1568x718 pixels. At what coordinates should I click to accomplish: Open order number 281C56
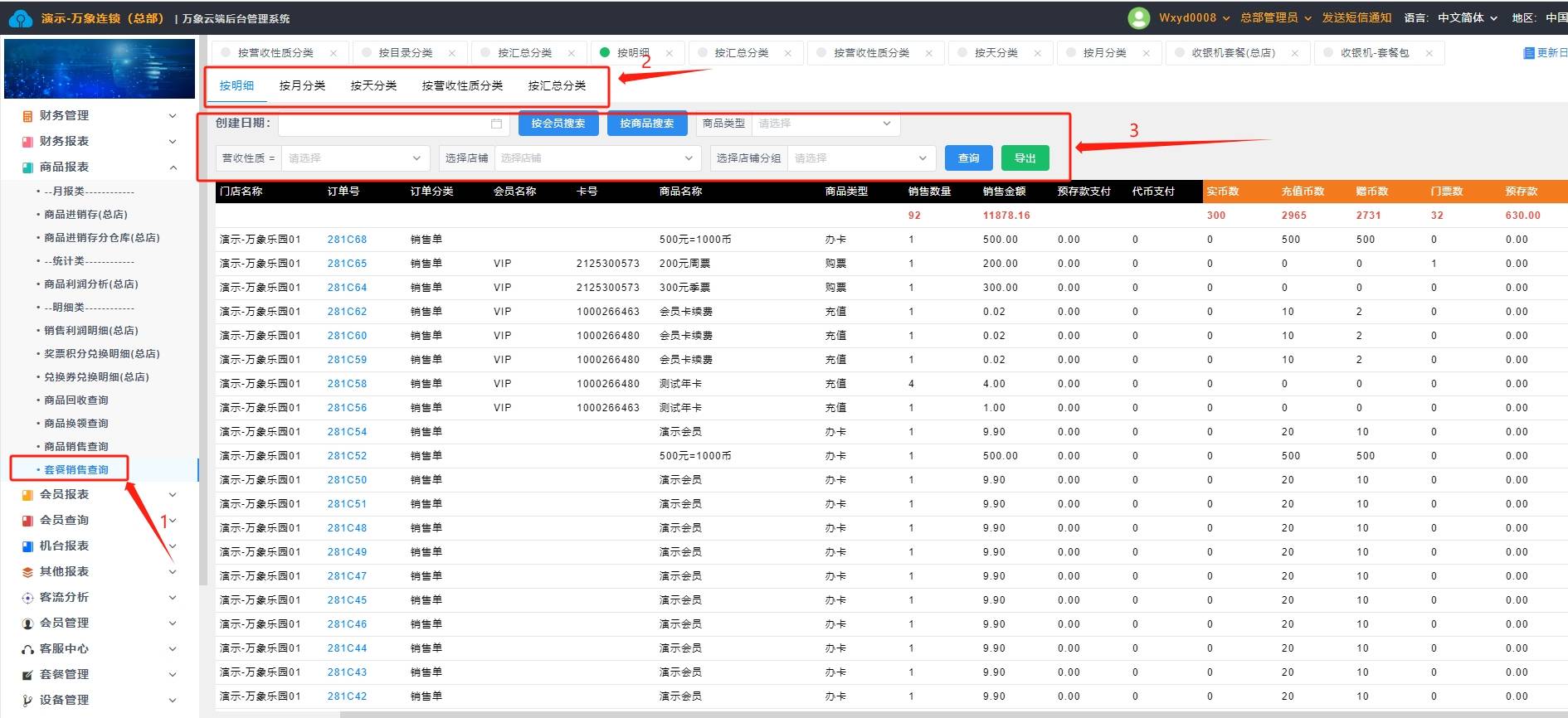(347, 408)
